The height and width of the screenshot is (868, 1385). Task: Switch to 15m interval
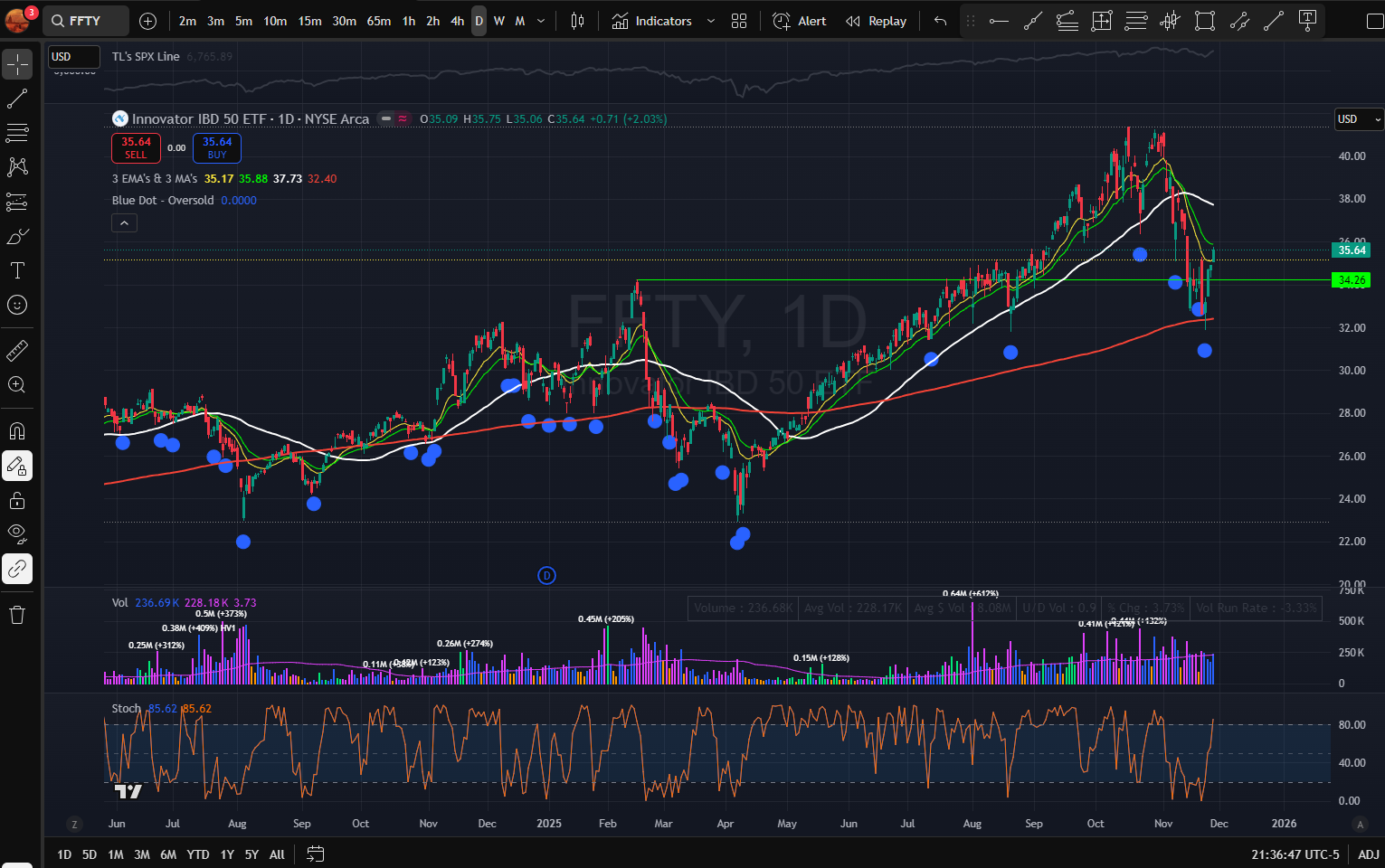coord(309,21)
